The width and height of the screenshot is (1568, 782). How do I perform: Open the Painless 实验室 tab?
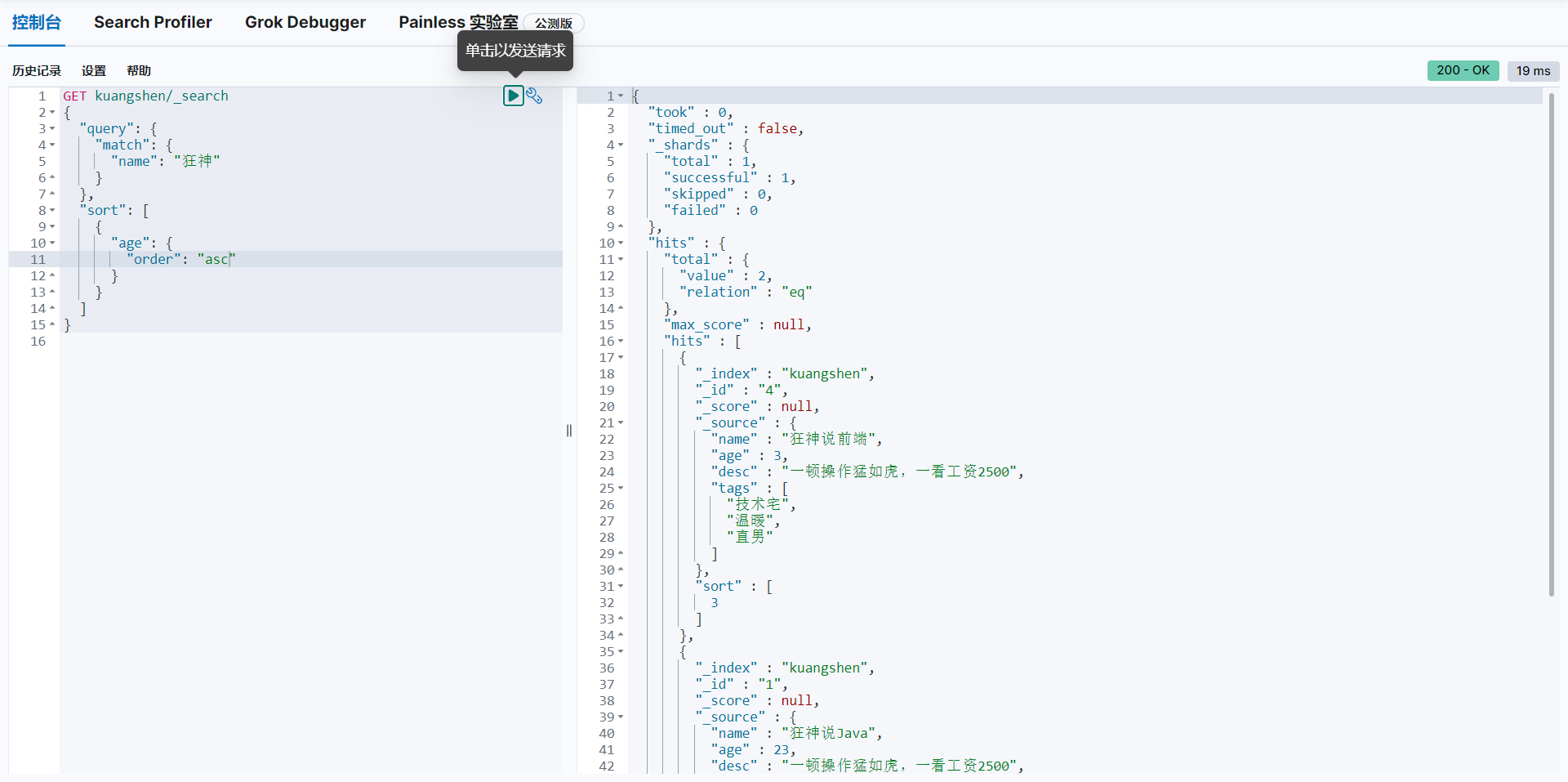click(x=458, y=22)
